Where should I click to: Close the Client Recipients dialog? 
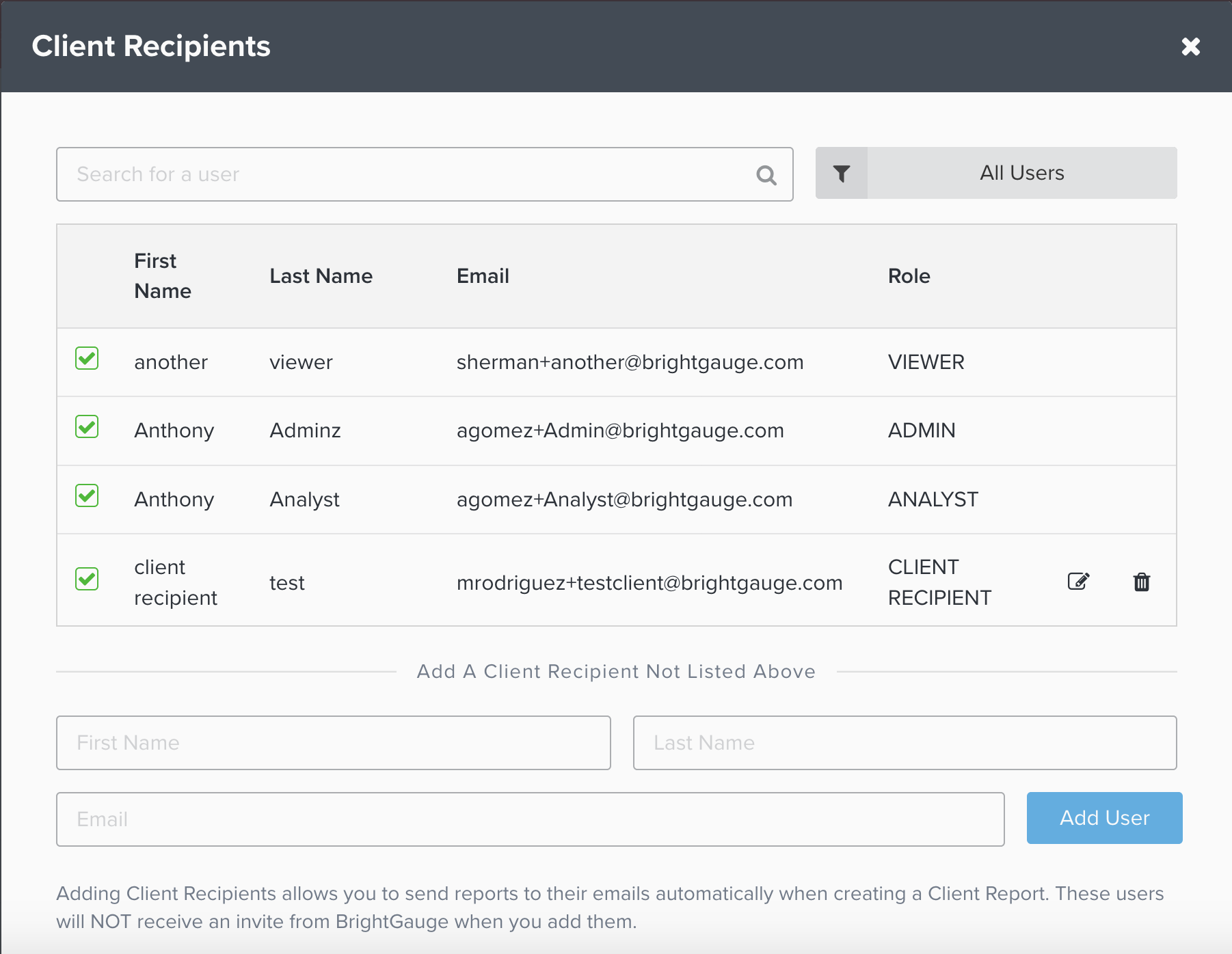click(x=1190, y=46)
